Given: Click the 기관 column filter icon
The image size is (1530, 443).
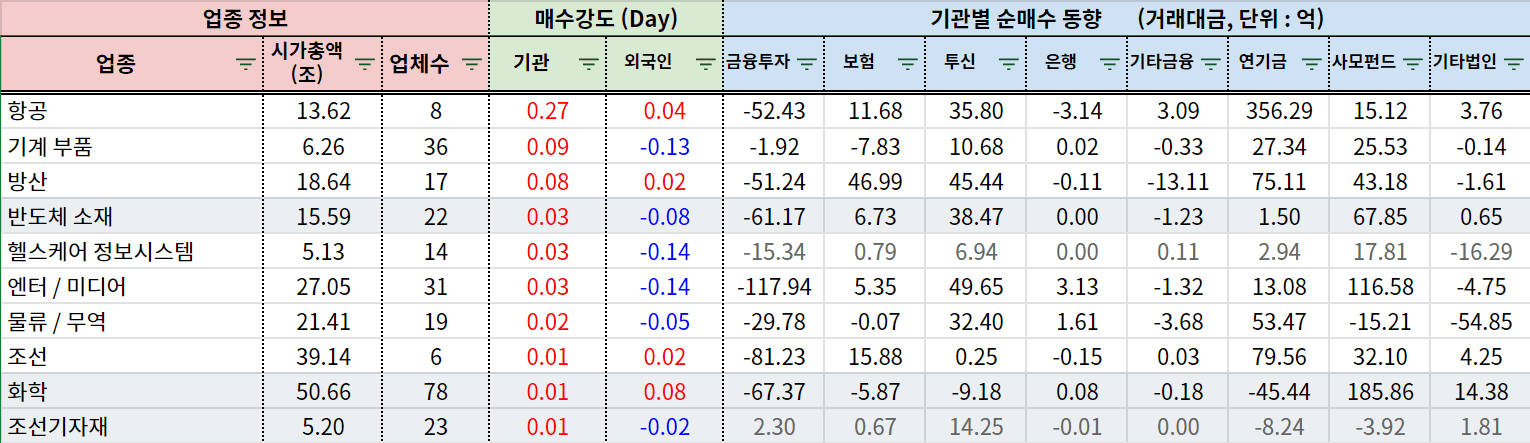Looking at the screenshot, I should (589, 64).
